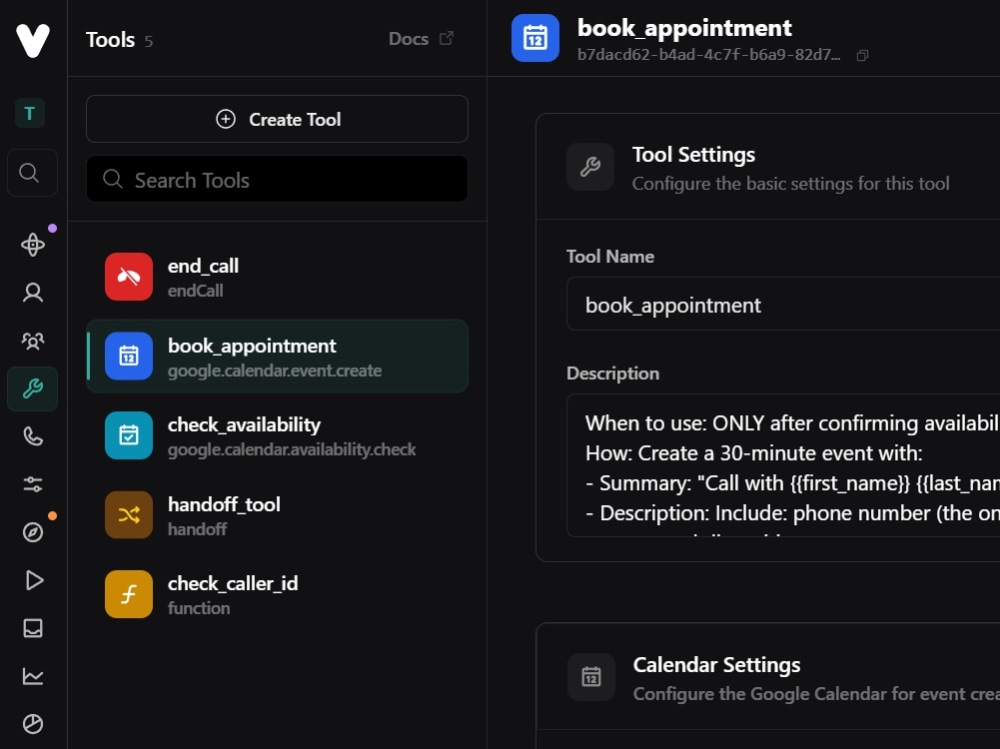Click the teal check_availability calendar icon
The width and height of the screenshot is (1000, 749).
coord(129,435)
